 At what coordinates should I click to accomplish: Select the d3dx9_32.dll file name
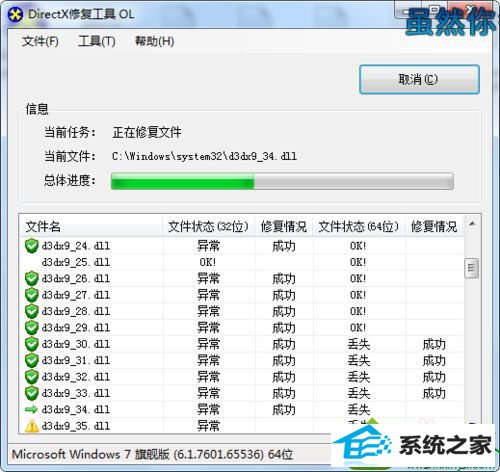76,377
